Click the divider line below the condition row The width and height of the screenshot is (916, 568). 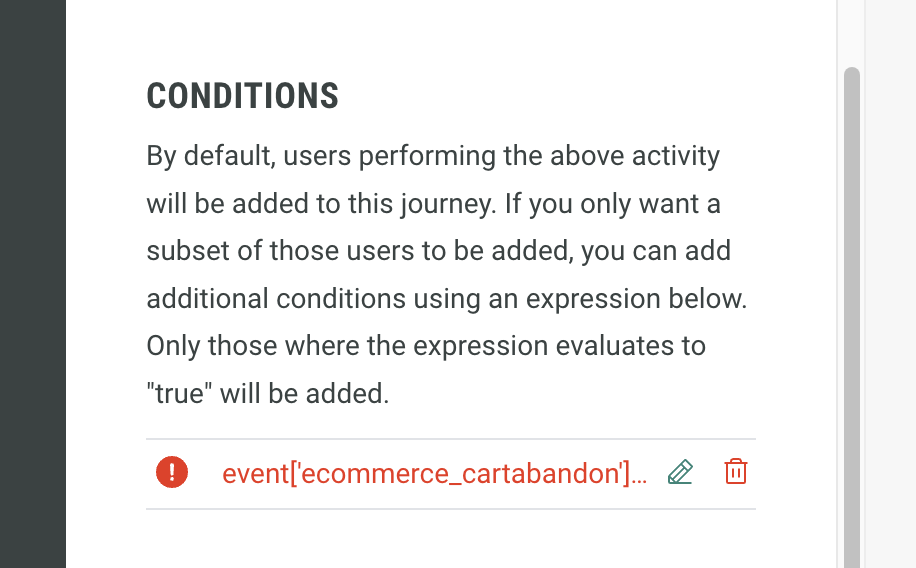450,509
